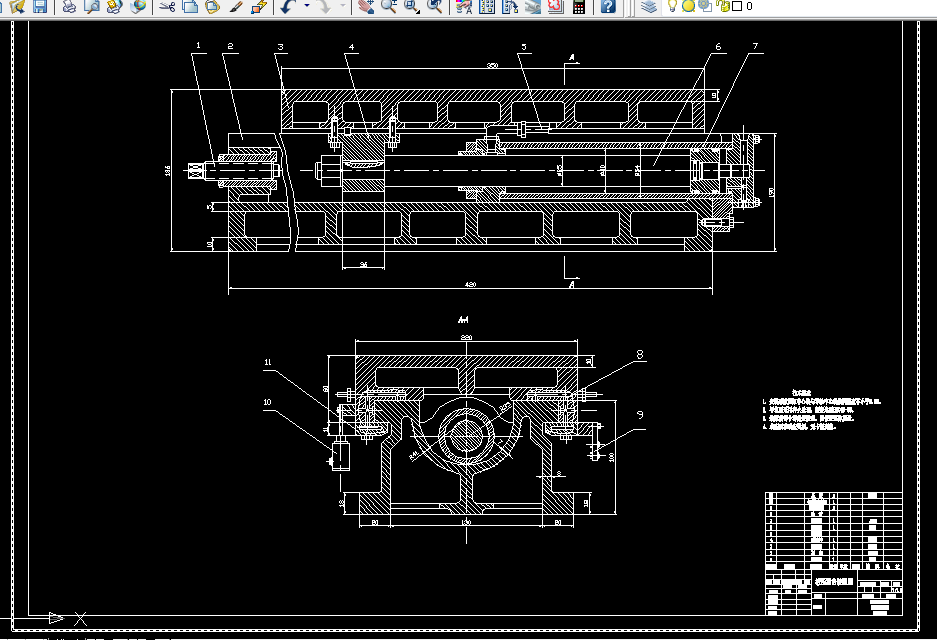Activate the Pan realtime hand tool
Image resolution: width=937 pixels, height=640 pixels.
(366, 7)
